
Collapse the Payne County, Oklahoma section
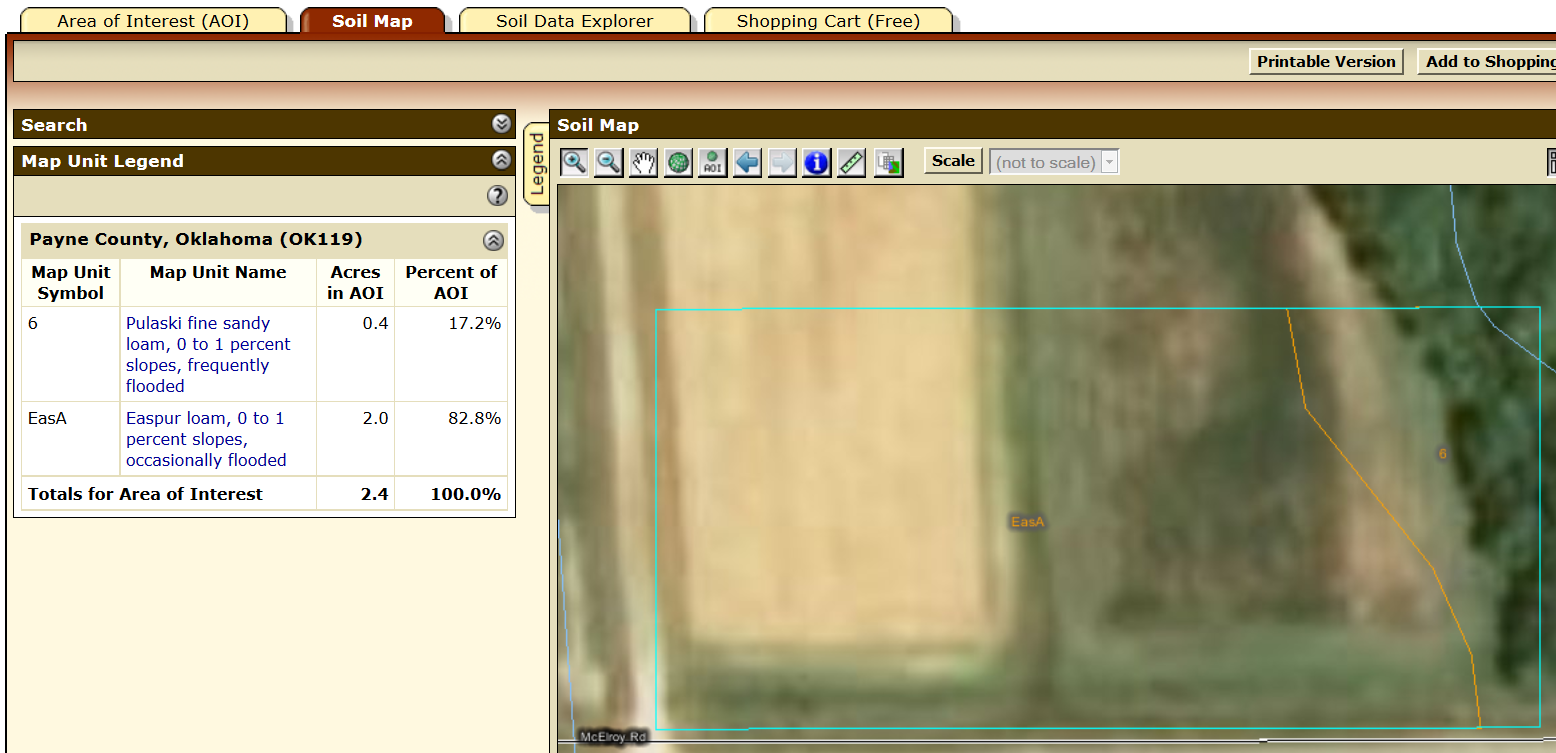(492, 240)
